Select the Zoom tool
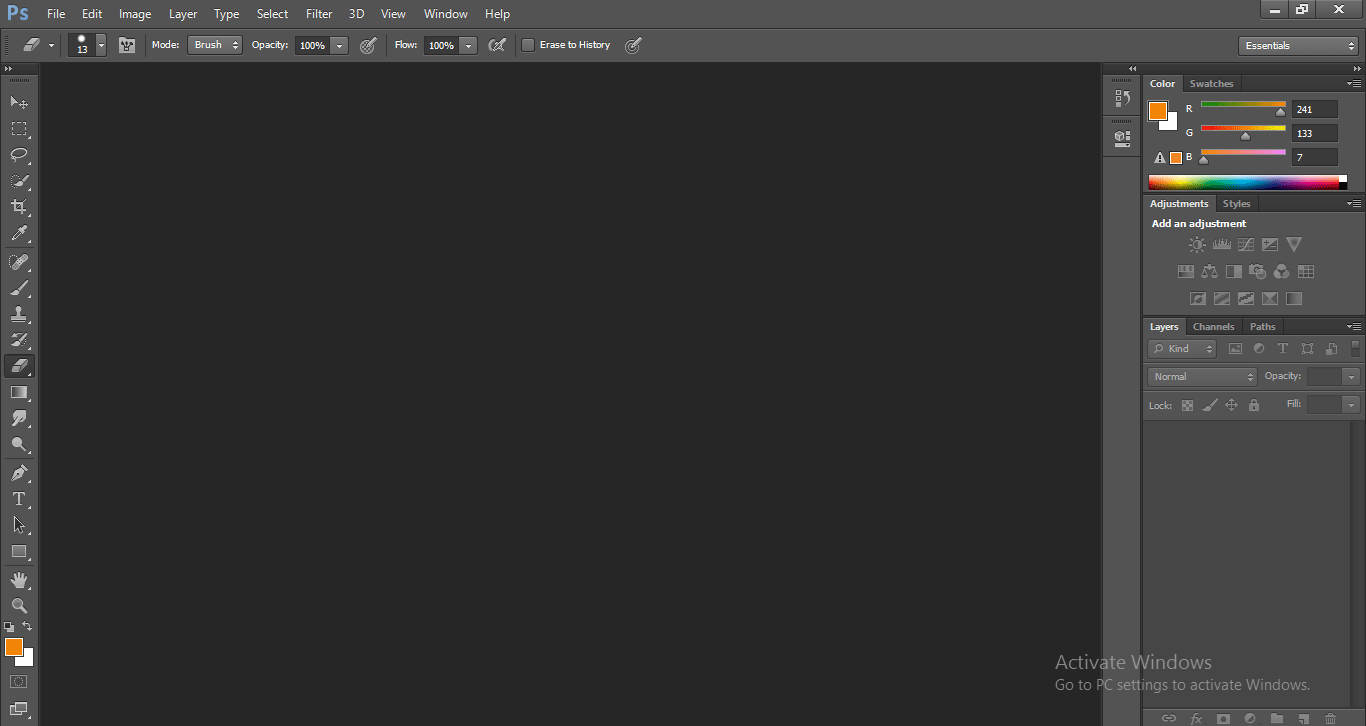Viewport: 1366px width, 726px height. click(19, 606)
